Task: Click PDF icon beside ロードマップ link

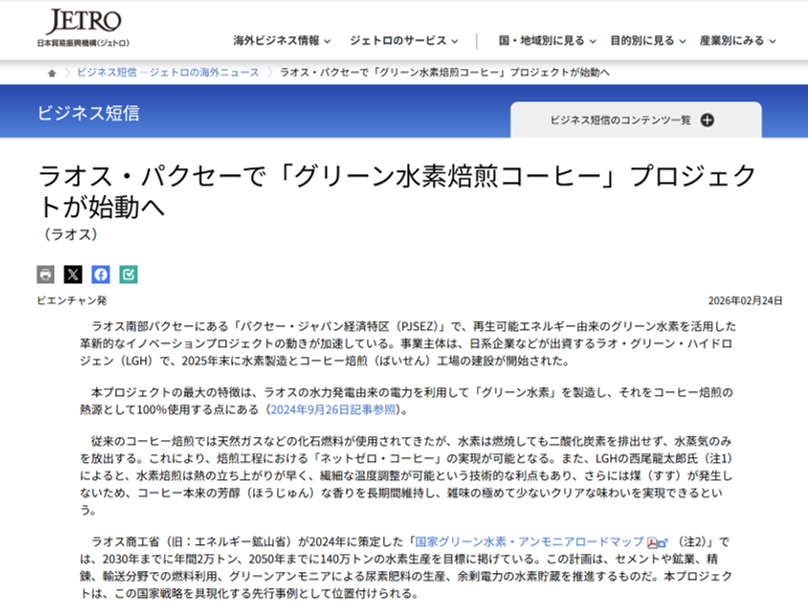Action: click(651, 541)
